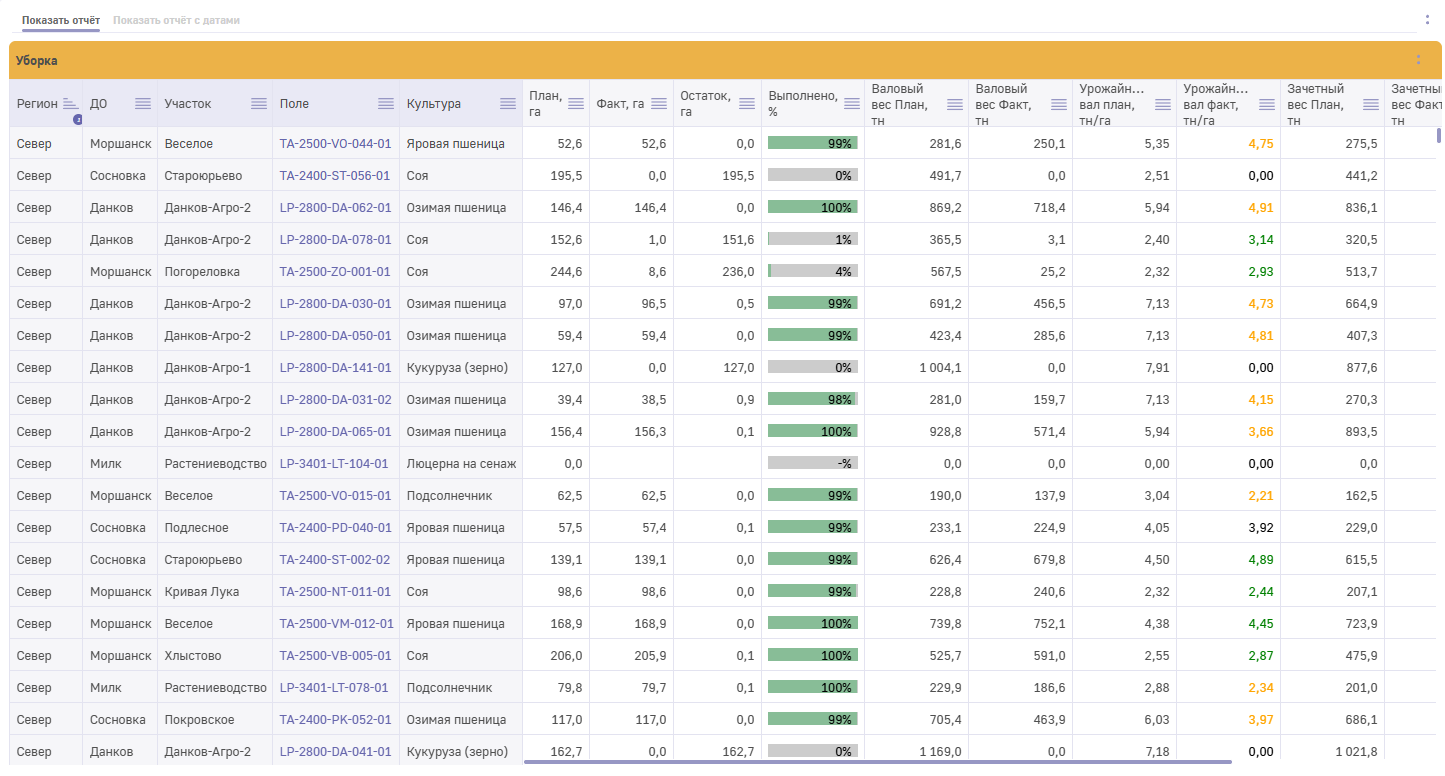
Task: Click the Поле column menu icon
Action: coord(386,104)
